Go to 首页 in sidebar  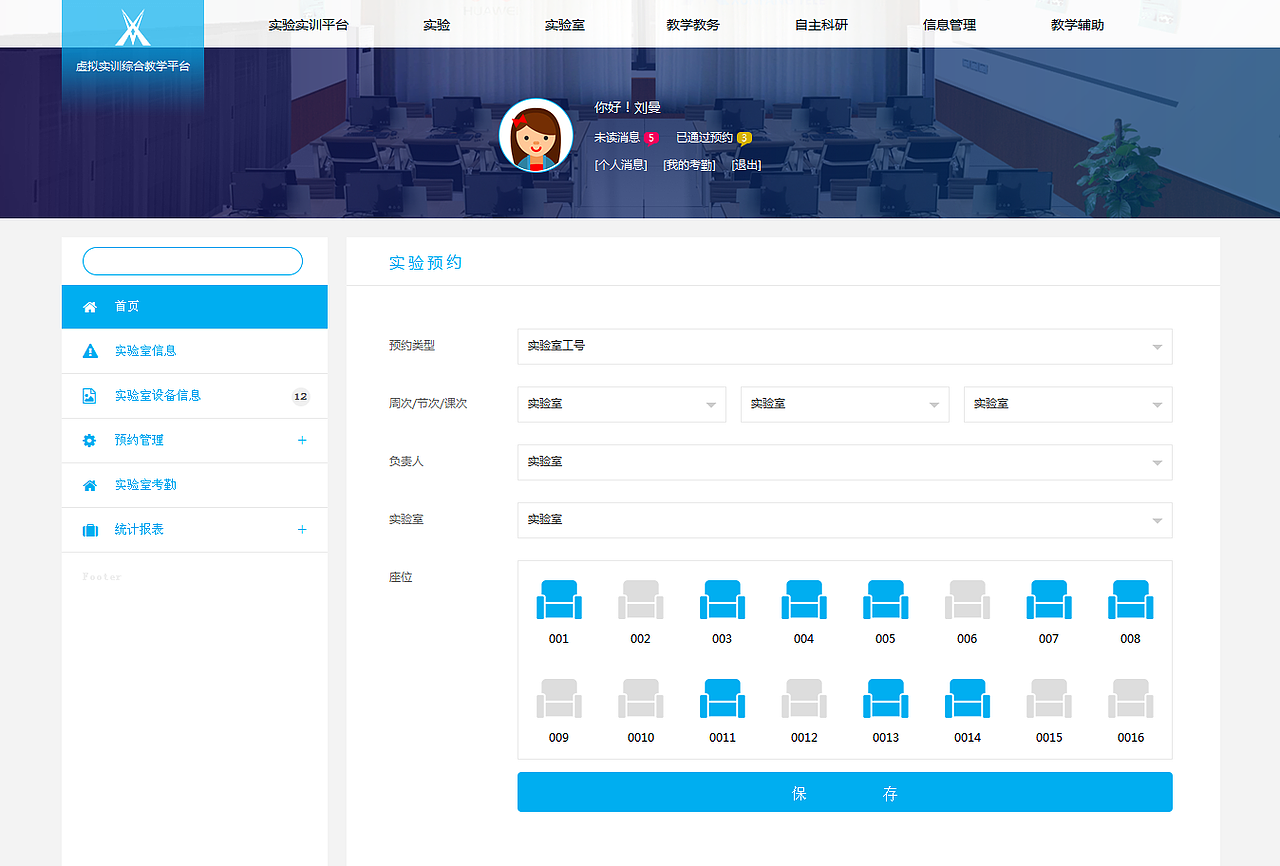click(x=195, y=307)
